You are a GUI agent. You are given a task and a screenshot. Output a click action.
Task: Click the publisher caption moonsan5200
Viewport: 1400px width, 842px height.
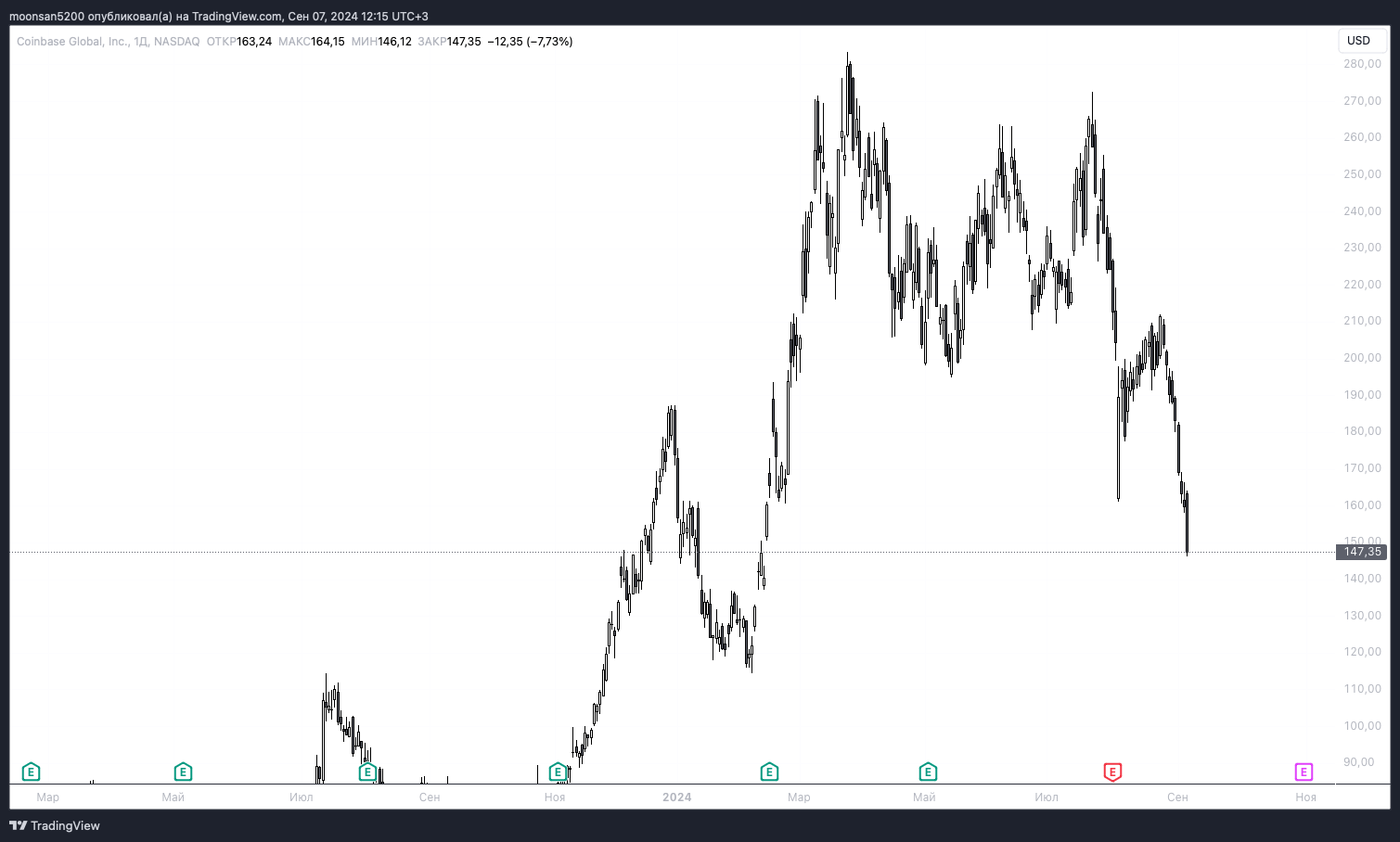tap(46, 17)
